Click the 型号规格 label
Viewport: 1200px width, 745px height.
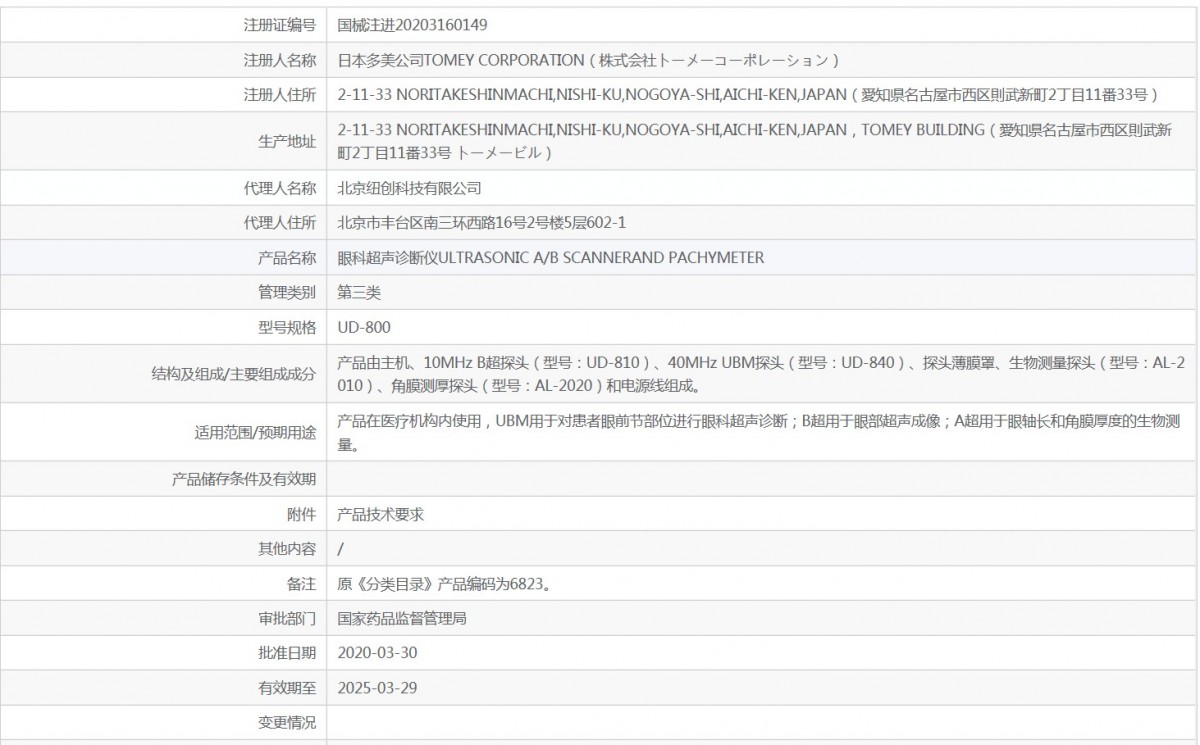tap(286, 327)
